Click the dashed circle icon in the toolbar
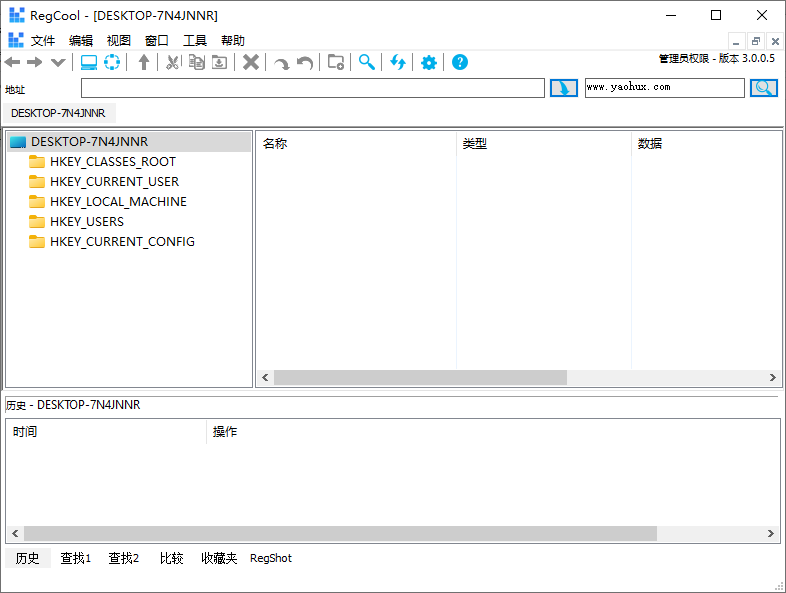Screen dimensions: 786x593 click(112, 62)
